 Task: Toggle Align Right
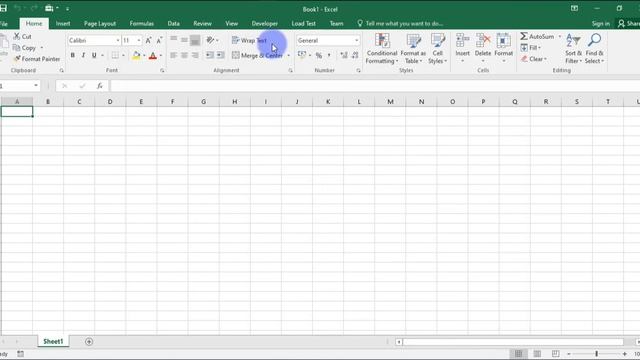pos(195,55)
